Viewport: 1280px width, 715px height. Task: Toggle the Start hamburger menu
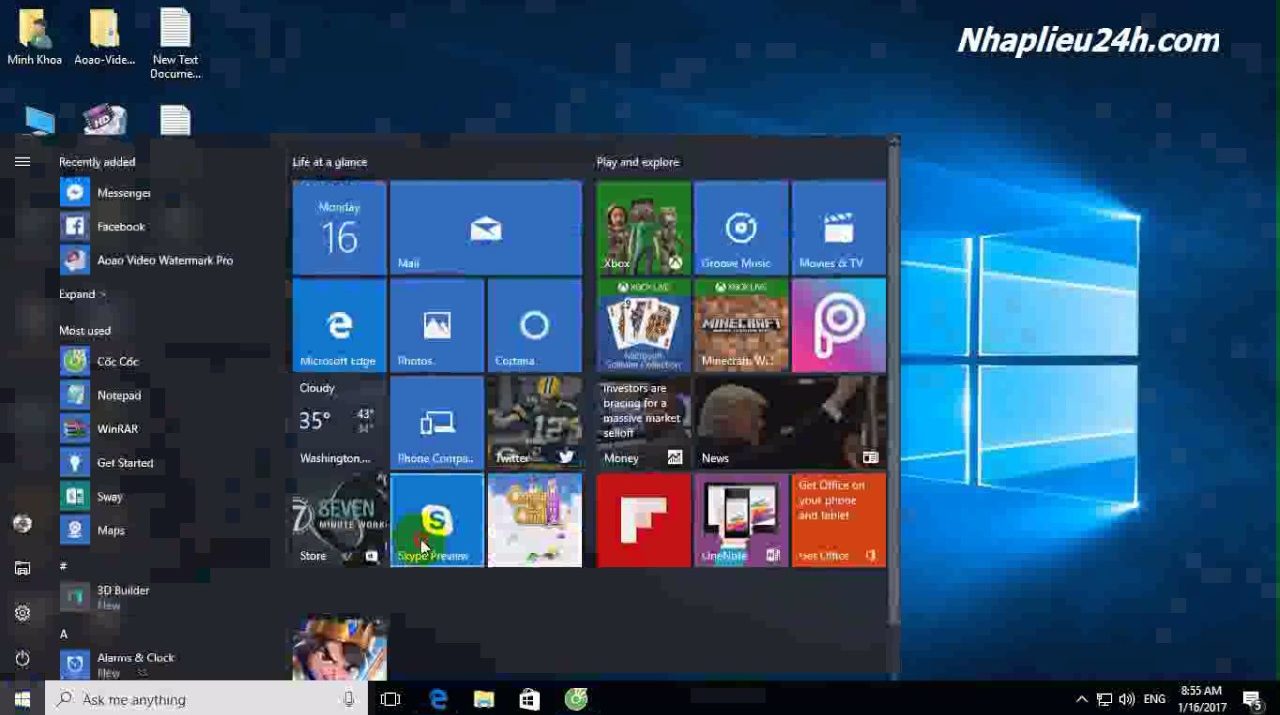pyautogui.click(x=22, y=162)
